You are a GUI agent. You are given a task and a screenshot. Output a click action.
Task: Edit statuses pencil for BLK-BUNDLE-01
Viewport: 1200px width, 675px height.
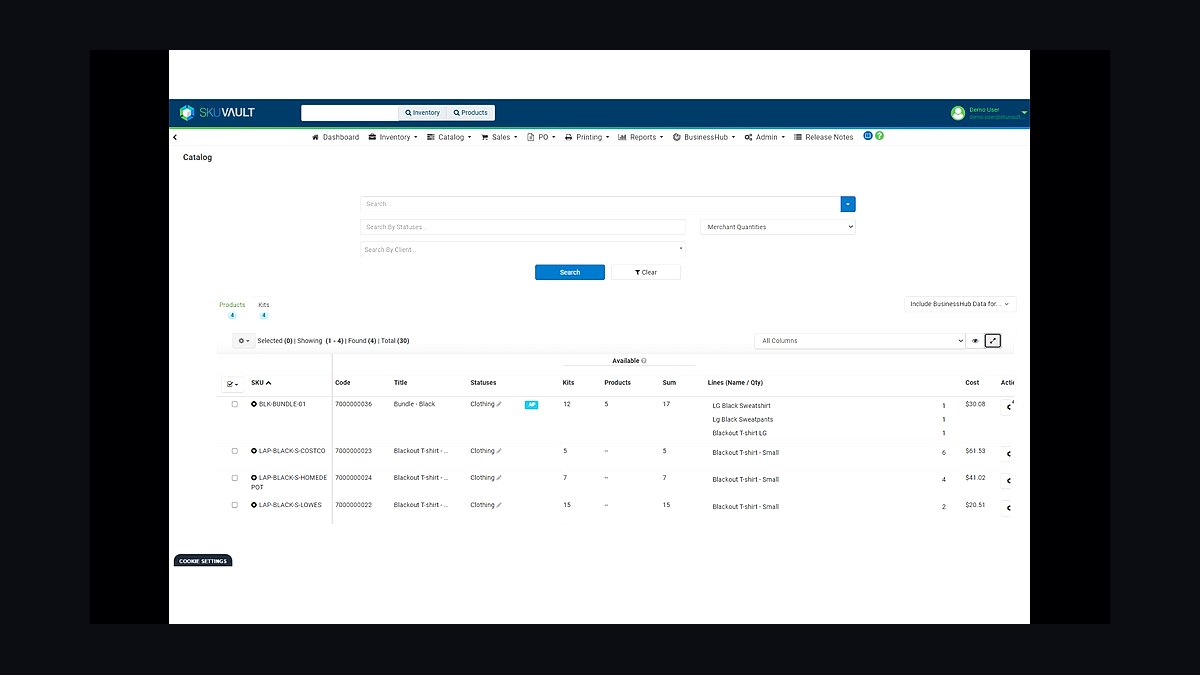coord(499,404)
